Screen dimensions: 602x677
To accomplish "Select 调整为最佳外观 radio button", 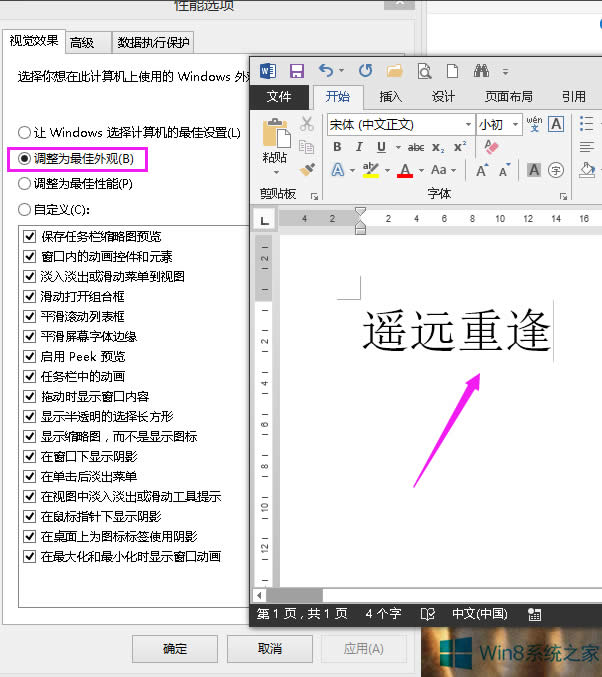I will (24, 158).
